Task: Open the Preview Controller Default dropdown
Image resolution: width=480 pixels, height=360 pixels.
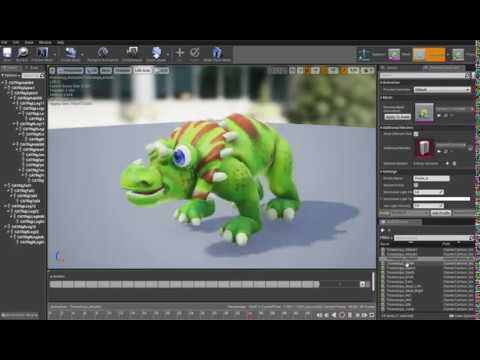Action: (x=442, y=90)
